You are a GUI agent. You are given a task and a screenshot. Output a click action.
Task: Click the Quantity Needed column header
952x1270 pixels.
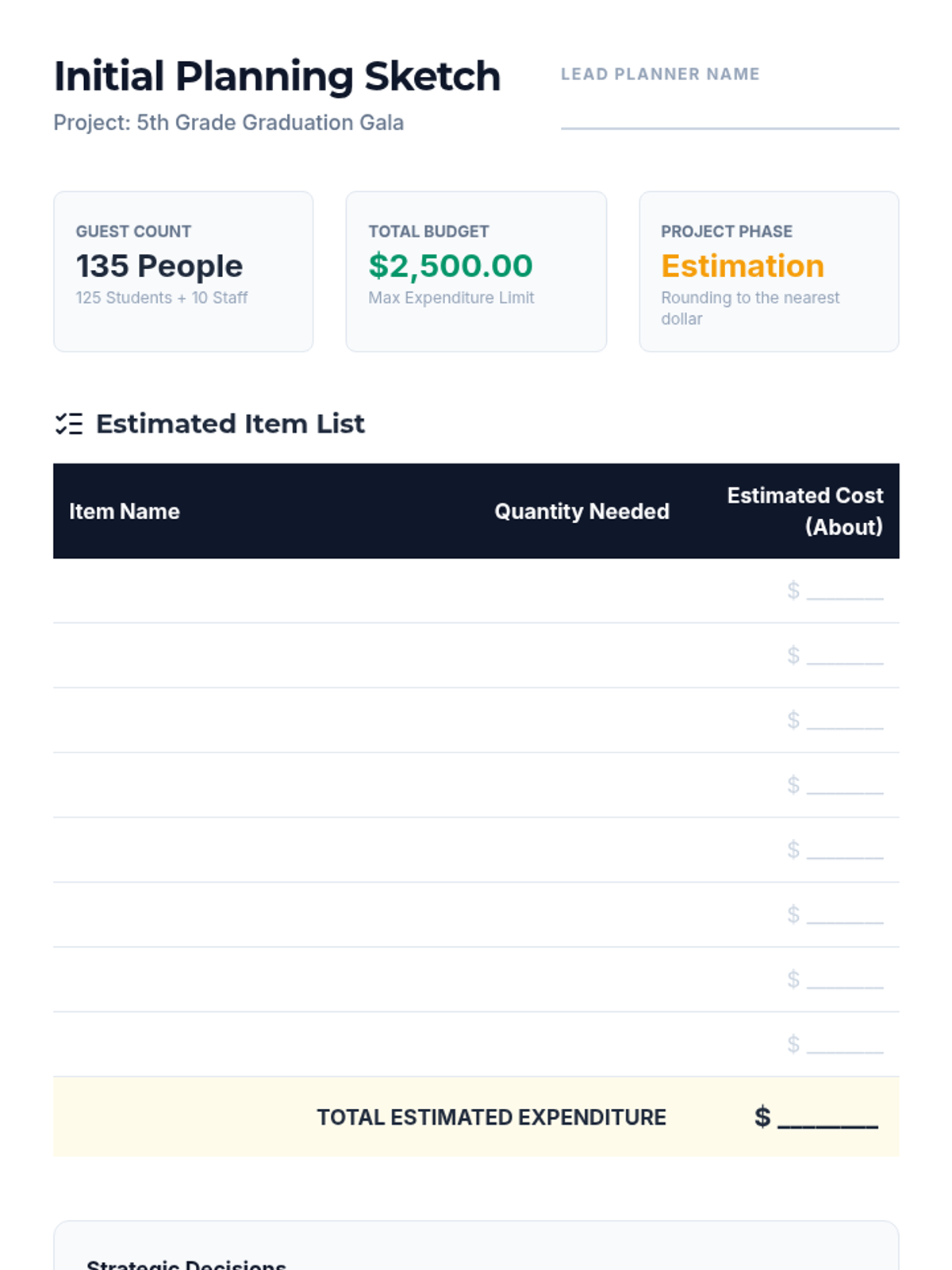pyautogui.click(x=582, y=511)
